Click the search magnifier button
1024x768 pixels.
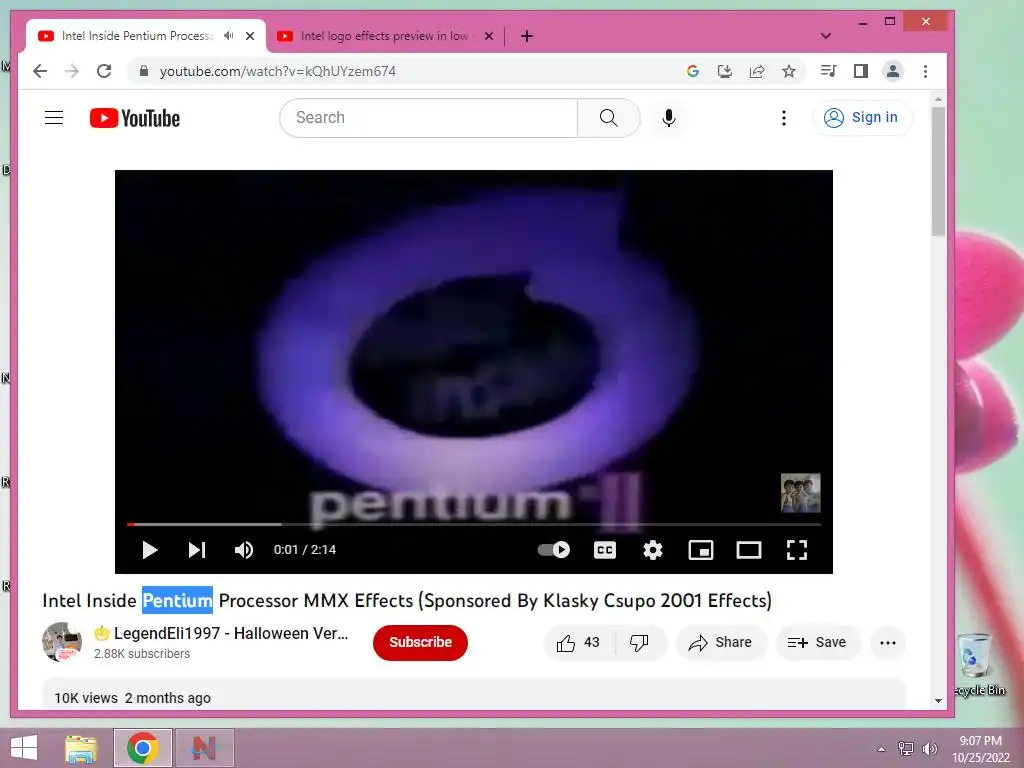609,118
